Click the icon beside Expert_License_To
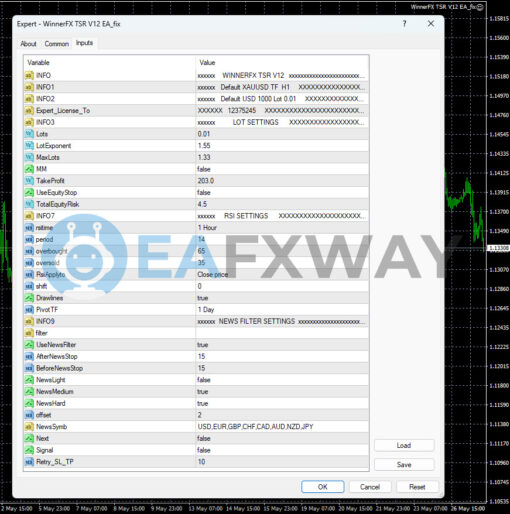510x514 pixels. (x=29, y=111)
